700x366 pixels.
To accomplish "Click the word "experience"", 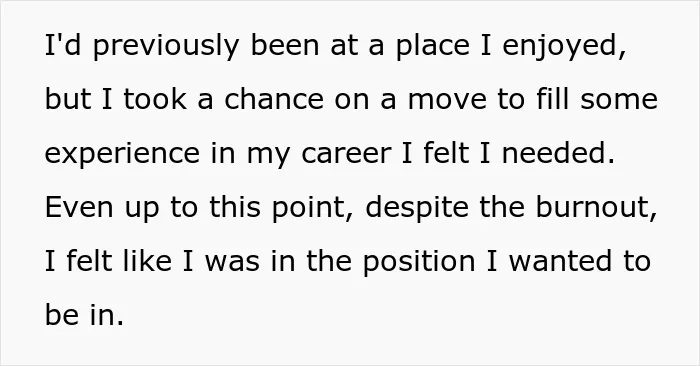I will click(122, 154).
